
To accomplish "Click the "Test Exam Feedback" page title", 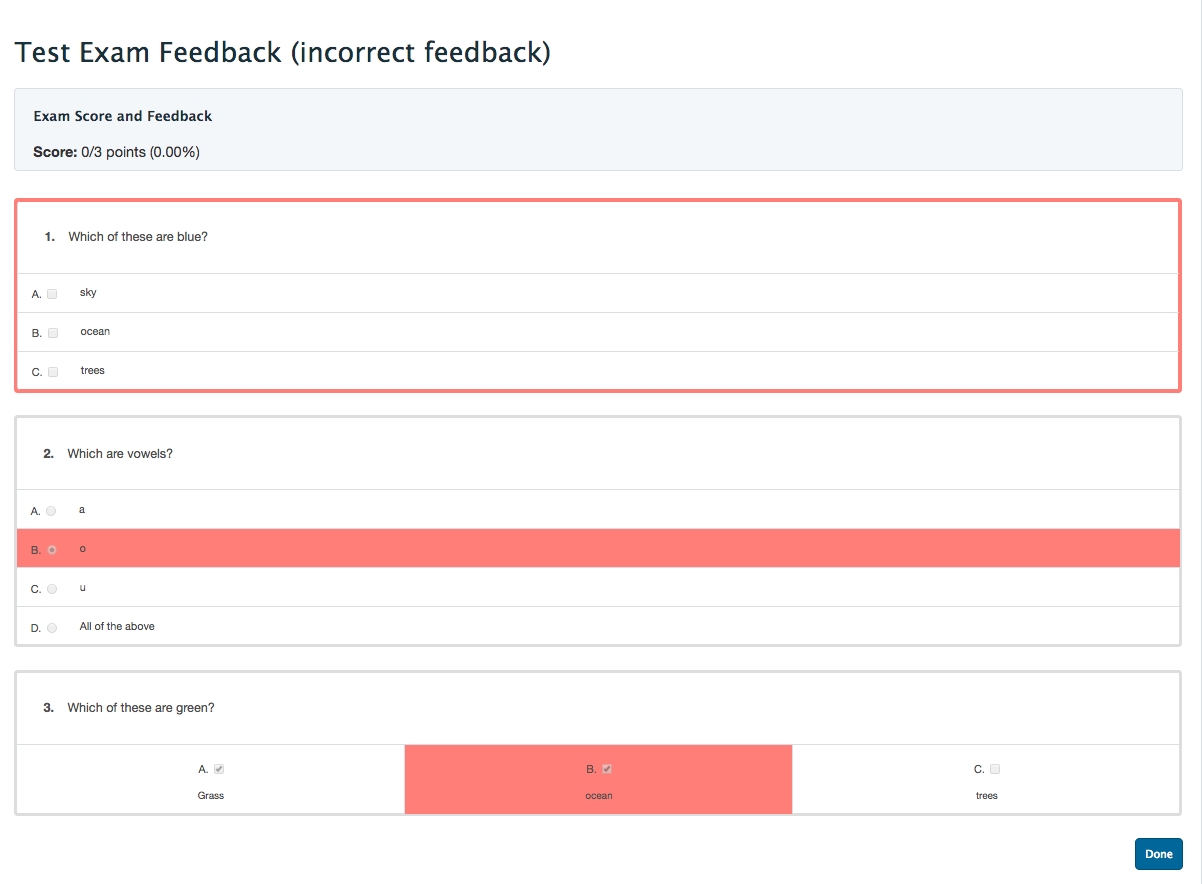I will pos(282,52).
